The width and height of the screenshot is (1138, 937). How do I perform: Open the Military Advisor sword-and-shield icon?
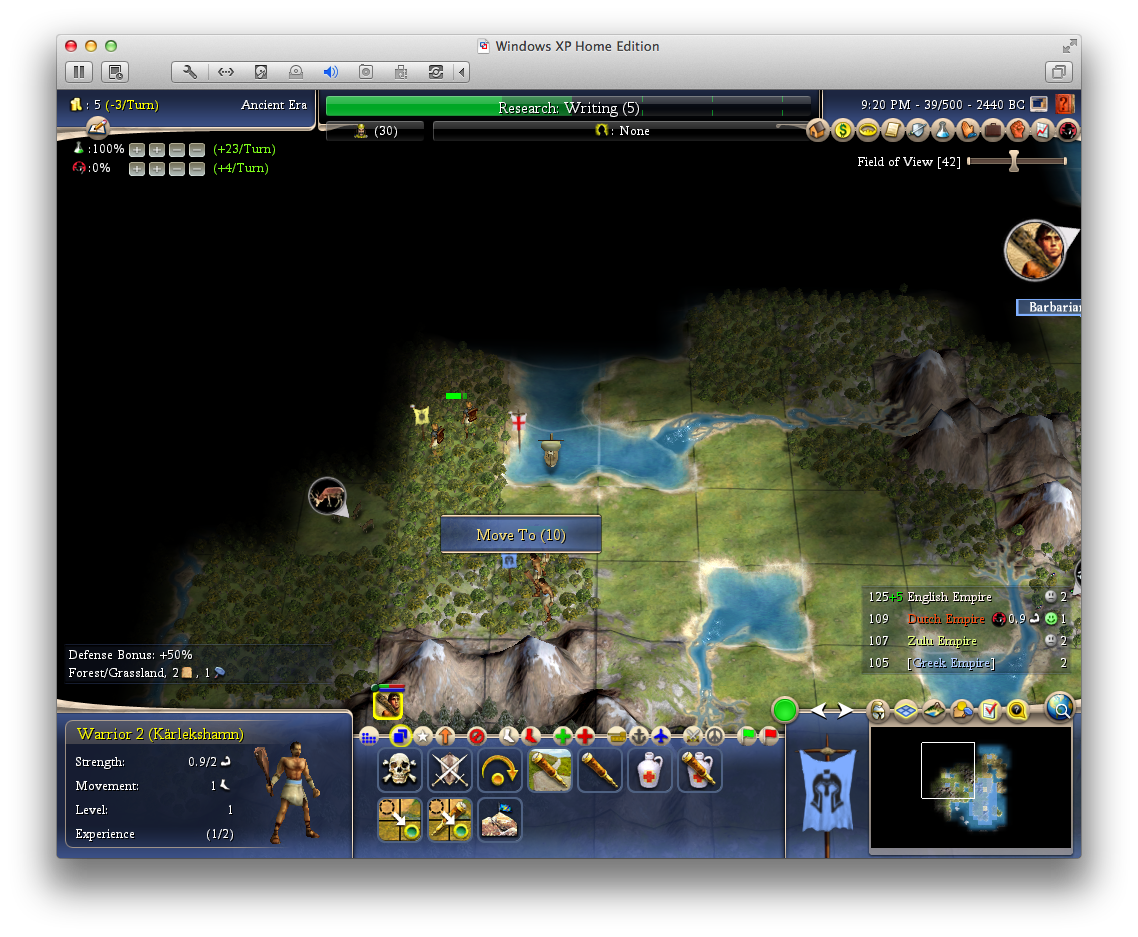[x=917, y=131]
